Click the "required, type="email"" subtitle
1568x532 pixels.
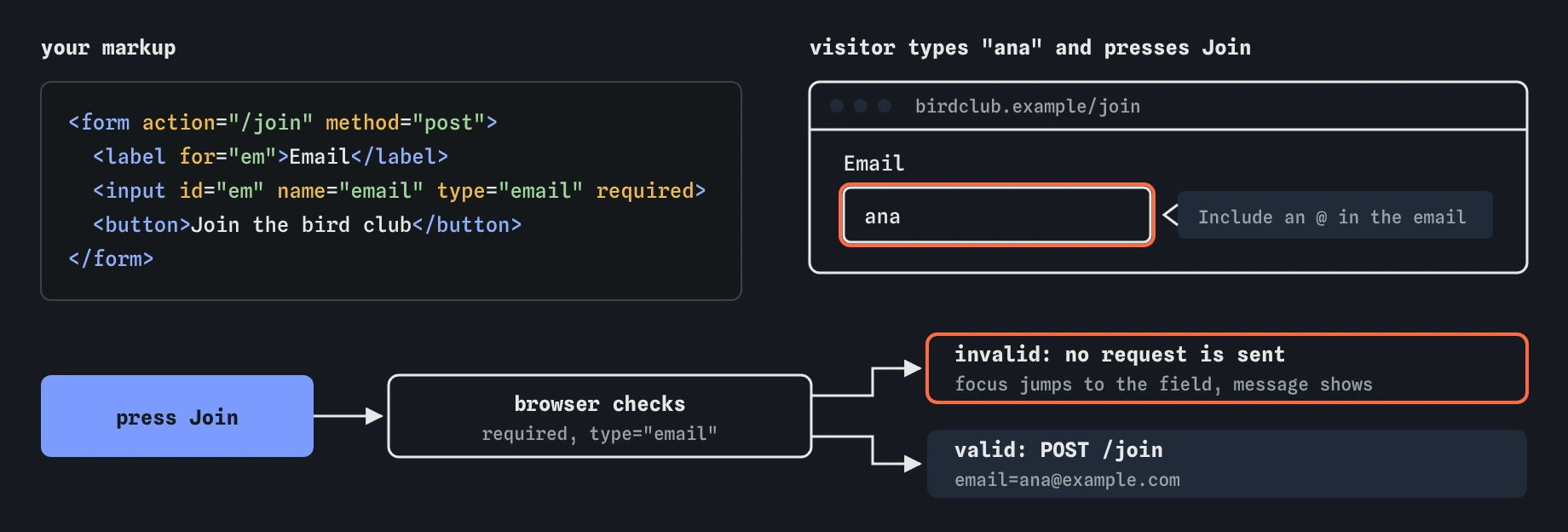click(x=599, y=434)
